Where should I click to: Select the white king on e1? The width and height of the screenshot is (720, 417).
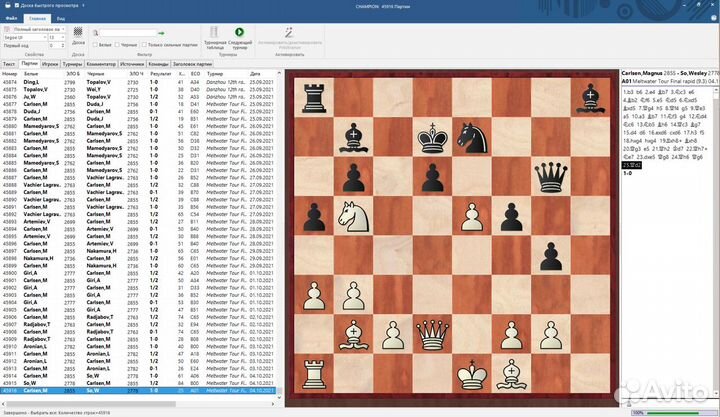(x=472, y=374)
